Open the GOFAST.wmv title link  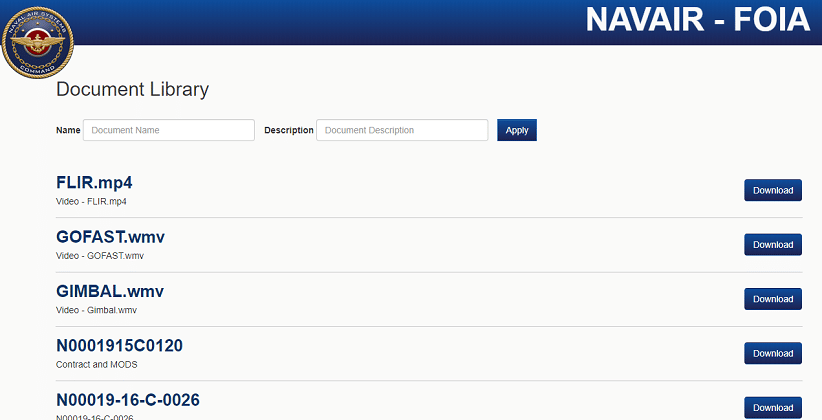(111, 237)
